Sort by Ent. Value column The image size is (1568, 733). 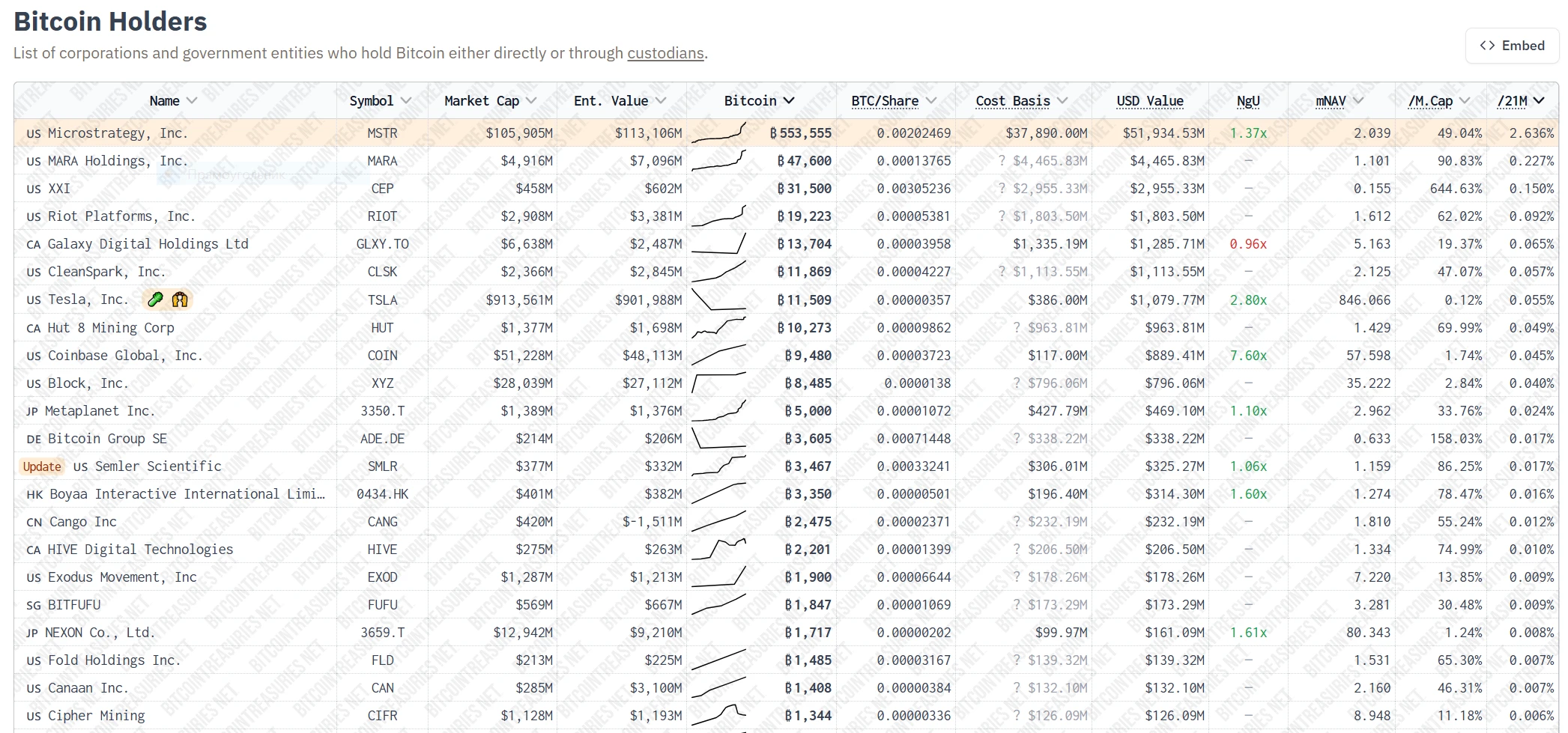click(x=620, y=101)
